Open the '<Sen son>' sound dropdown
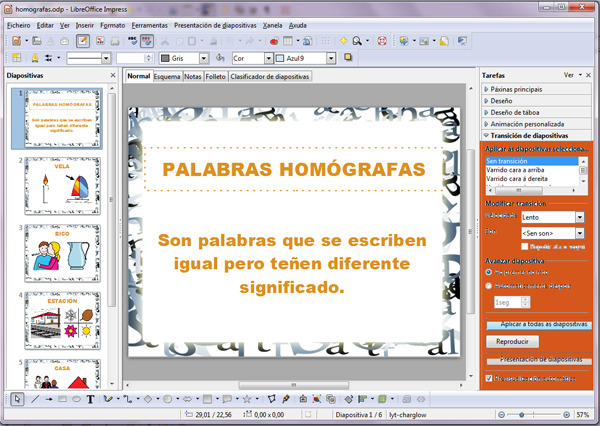600x426 pixels. point(580,233)
